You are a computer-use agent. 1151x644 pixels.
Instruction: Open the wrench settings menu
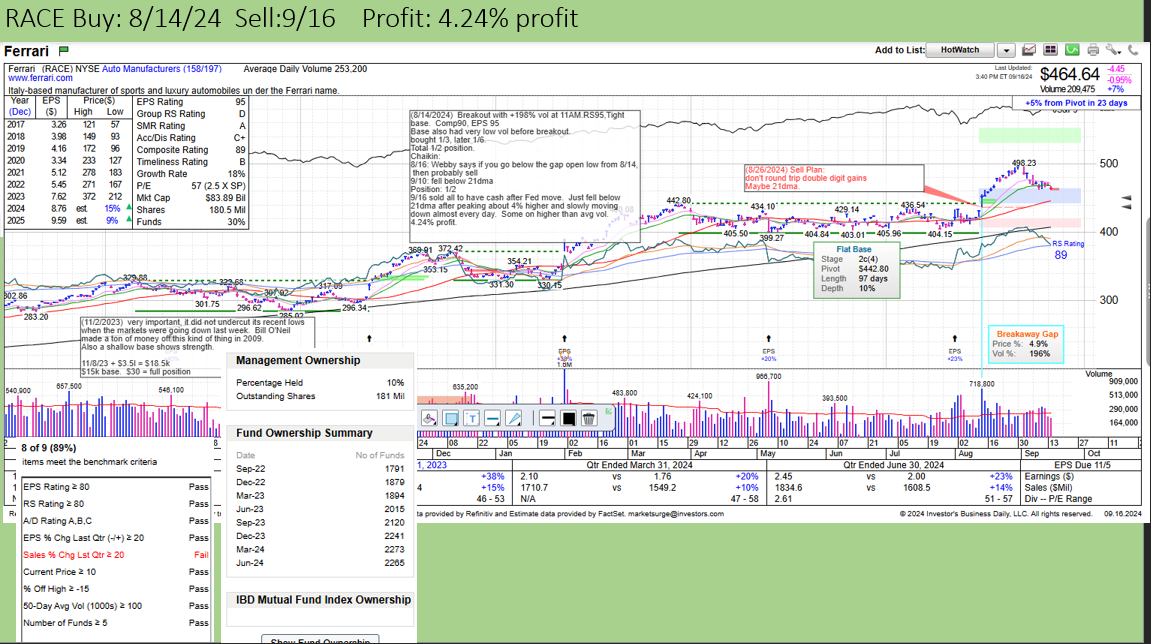point(1114,50)
